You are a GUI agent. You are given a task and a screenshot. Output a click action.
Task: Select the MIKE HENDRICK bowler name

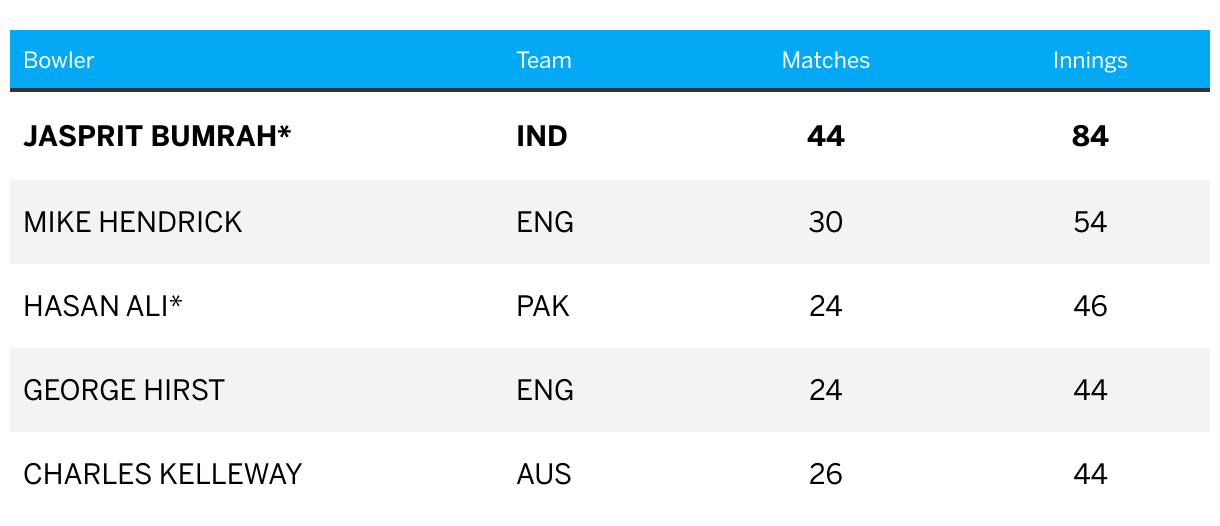pyautogui.click(x=133, y=222)
